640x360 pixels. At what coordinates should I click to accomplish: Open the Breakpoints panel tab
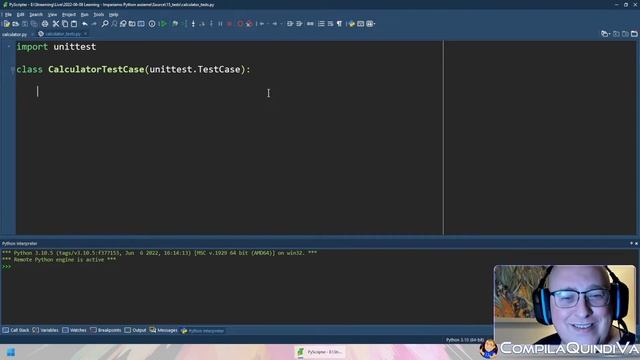[x=106, y=330]
